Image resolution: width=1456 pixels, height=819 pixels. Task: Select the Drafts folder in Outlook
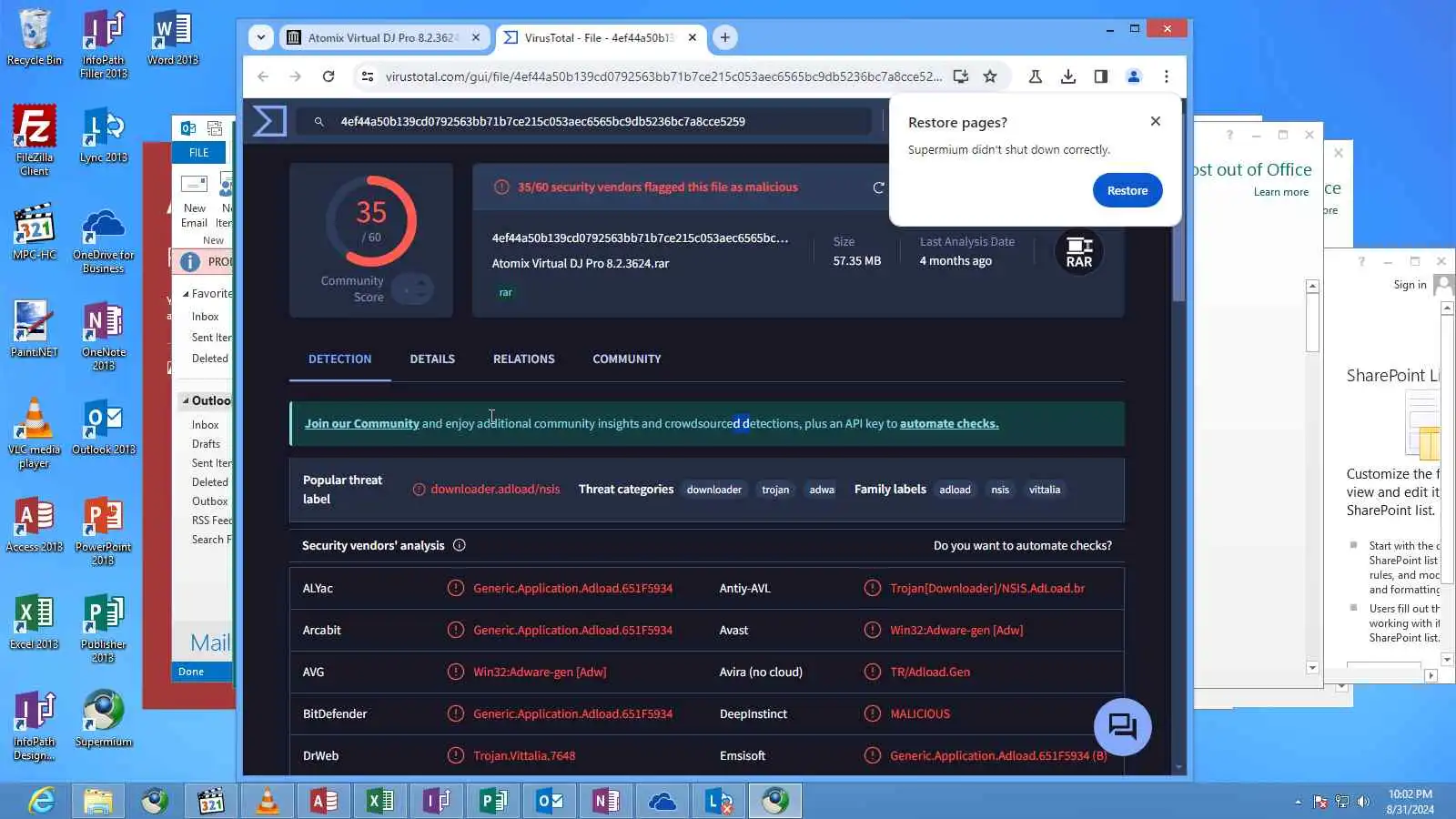[206, 444]
